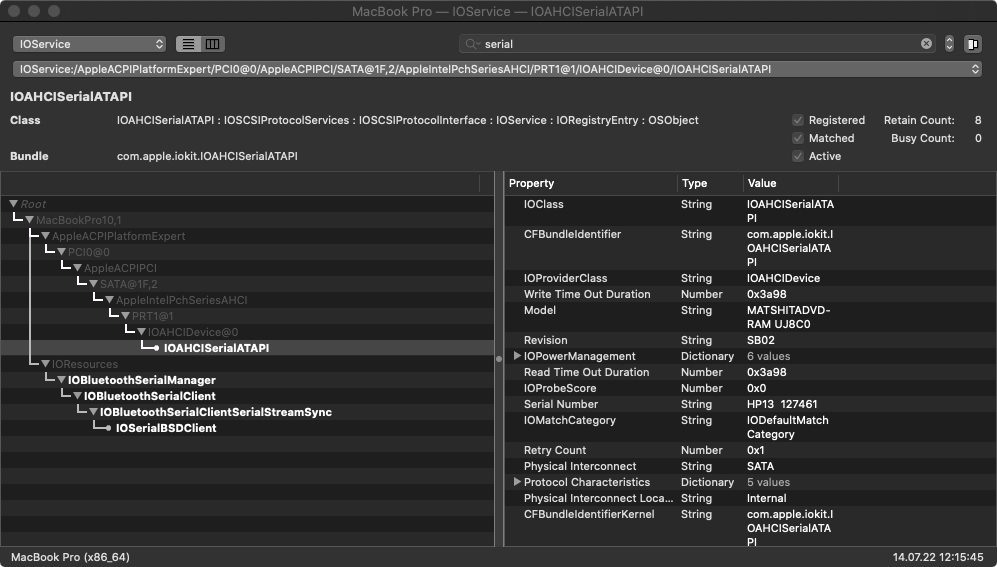The width and height of the screenshot is (997, 567).
Task: Collapse the PRT1@1 disclosure triangle
Action: (125, 315)
